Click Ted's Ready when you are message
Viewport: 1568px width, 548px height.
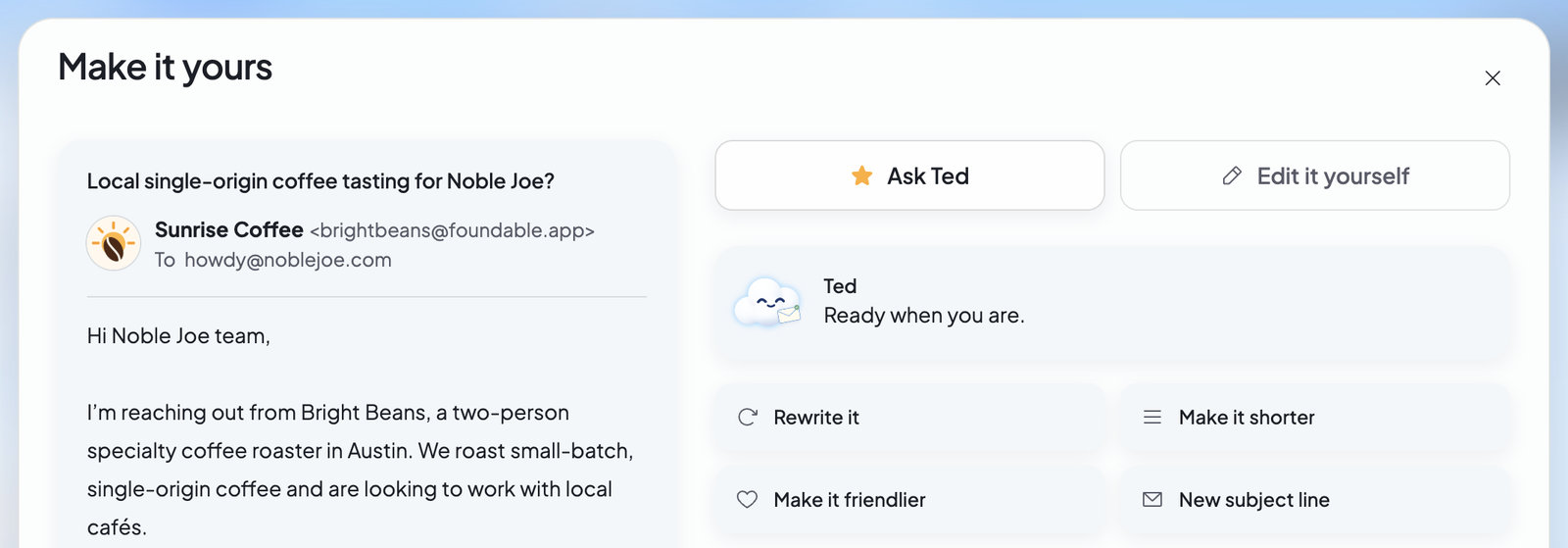(924, 316)
